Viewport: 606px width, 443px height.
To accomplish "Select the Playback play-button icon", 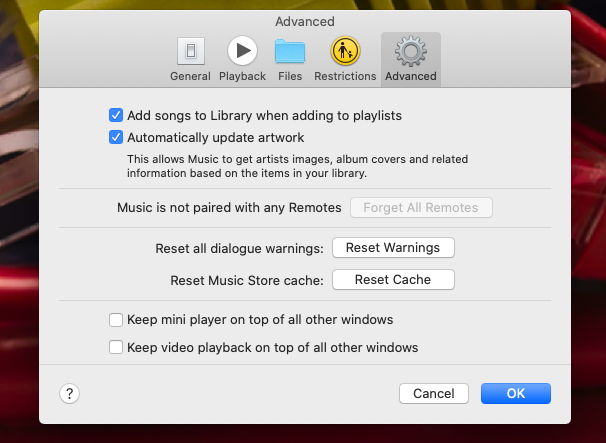I will (242, 51).
